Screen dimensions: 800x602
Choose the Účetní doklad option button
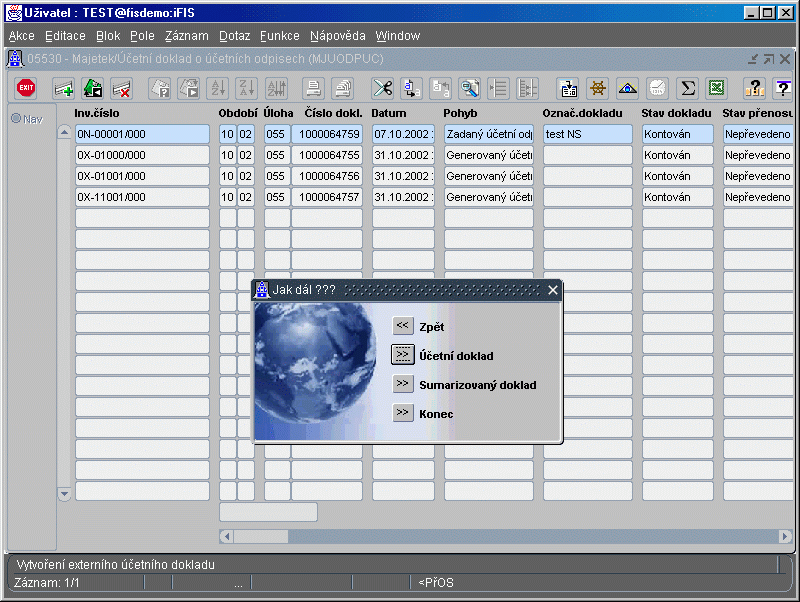click(x=403, y=355)
